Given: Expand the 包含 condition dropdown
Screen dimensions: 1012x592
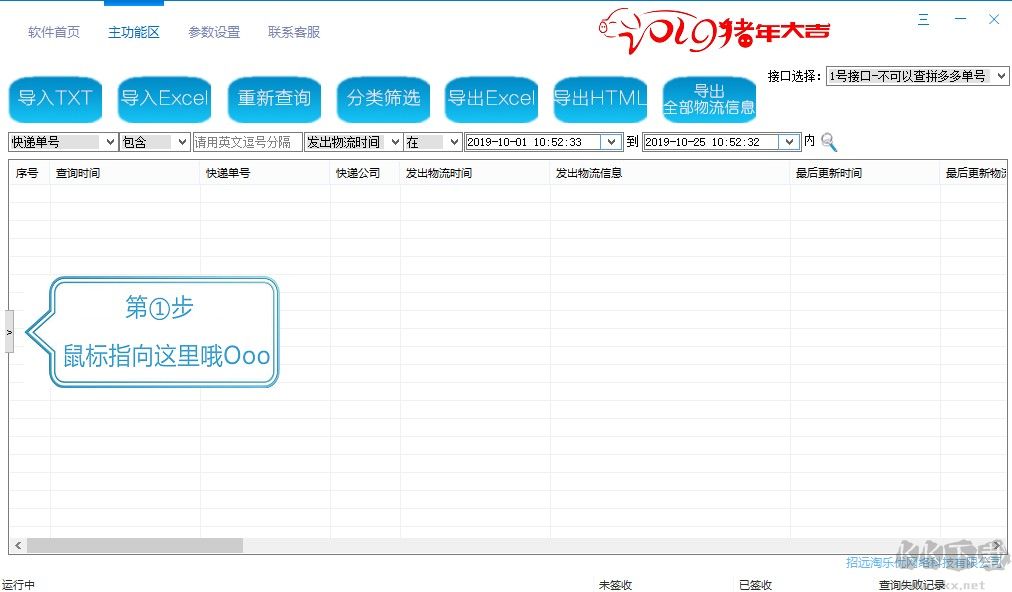Looking at the screenshot, I should 181,143.
